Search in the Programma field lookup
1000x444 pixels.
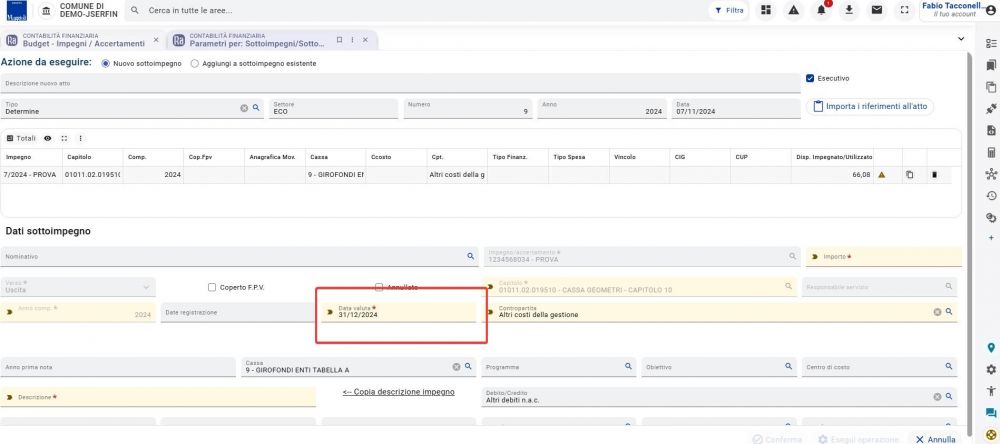coord(628,366)
